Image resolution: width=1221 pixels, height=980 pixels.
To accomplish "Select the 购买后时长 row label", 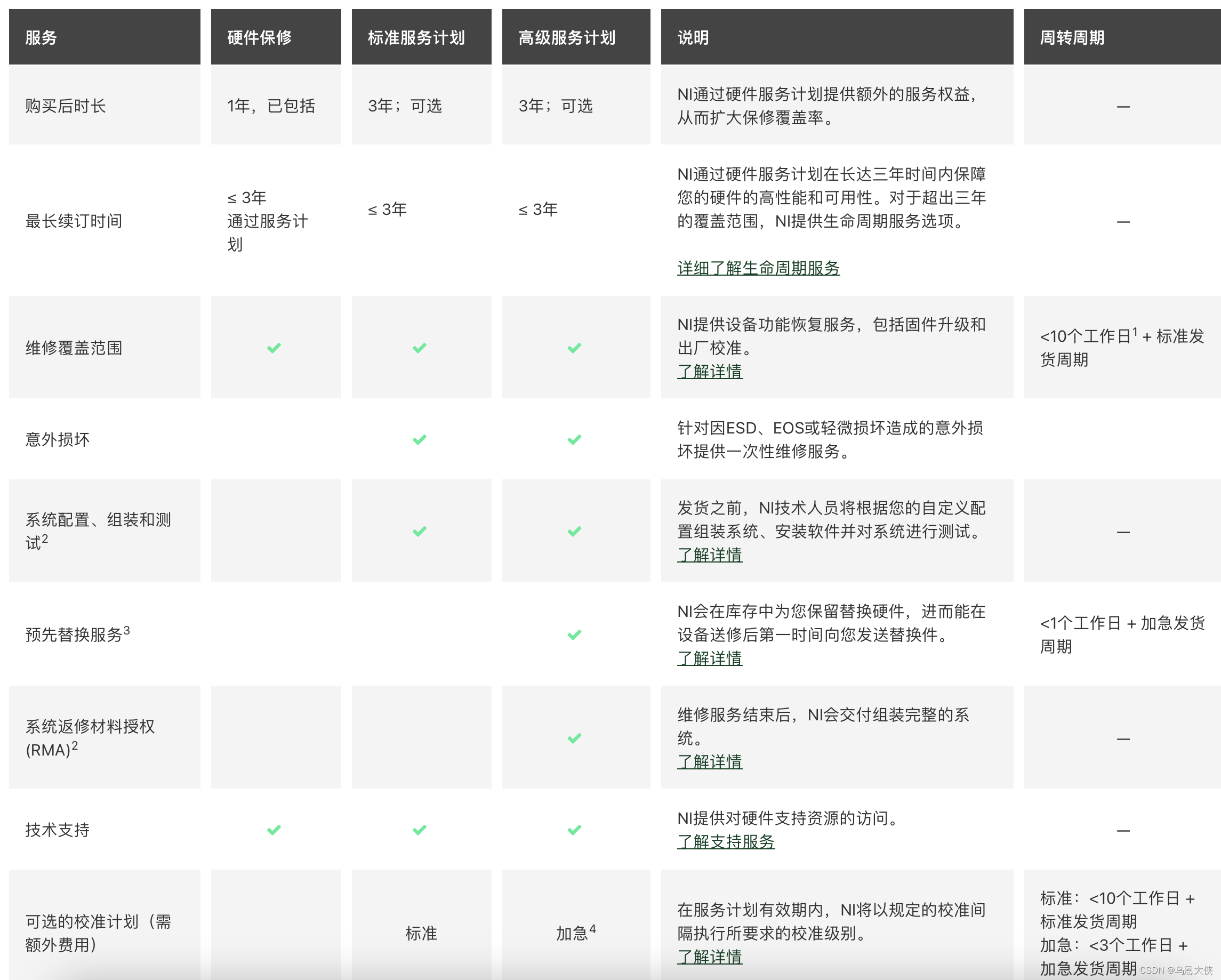I will click(x=66, y=106).
